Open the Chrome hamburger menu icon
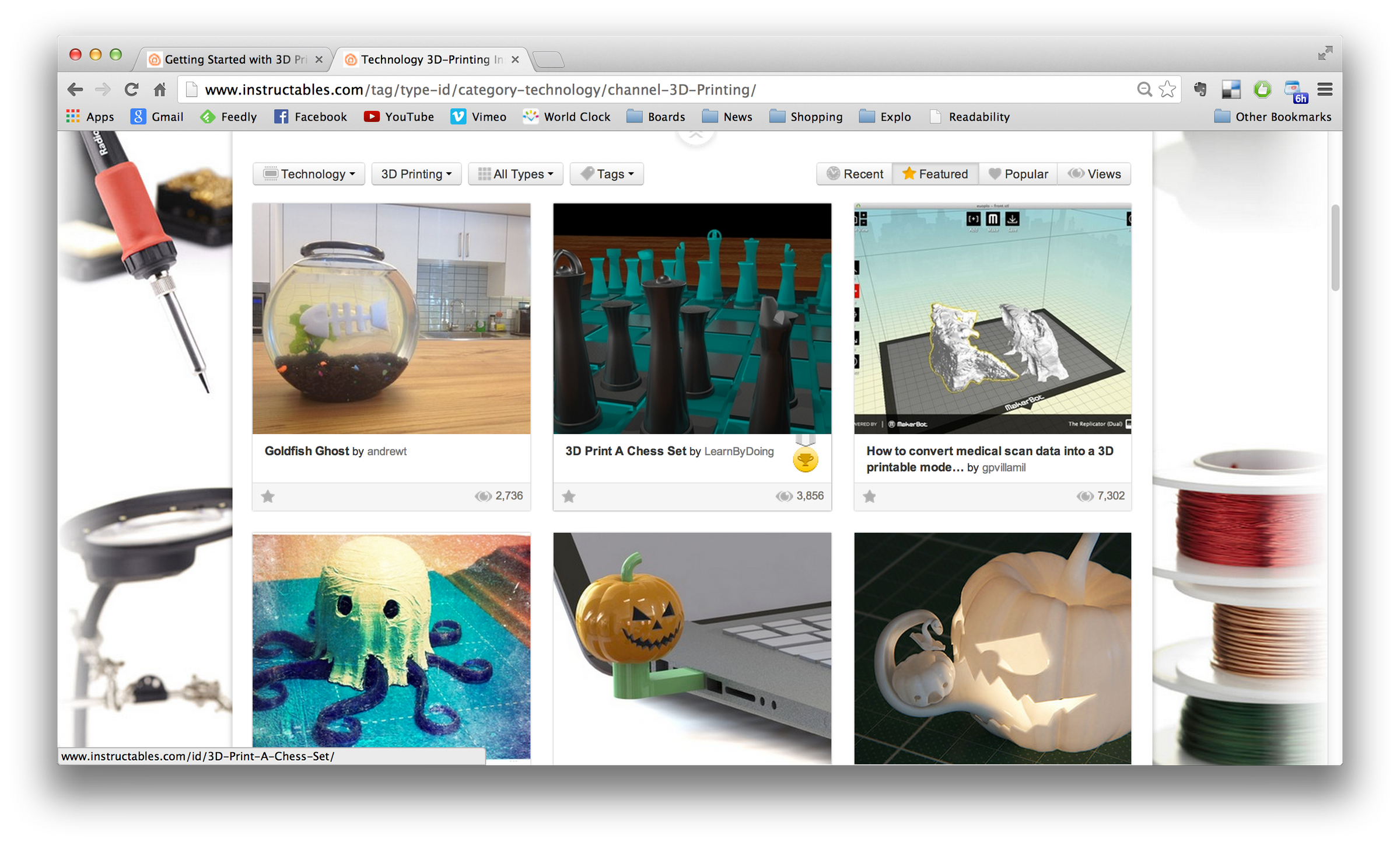Image resolution: width=1400 pixels, height=845 pixels. tap(1325, 89)
